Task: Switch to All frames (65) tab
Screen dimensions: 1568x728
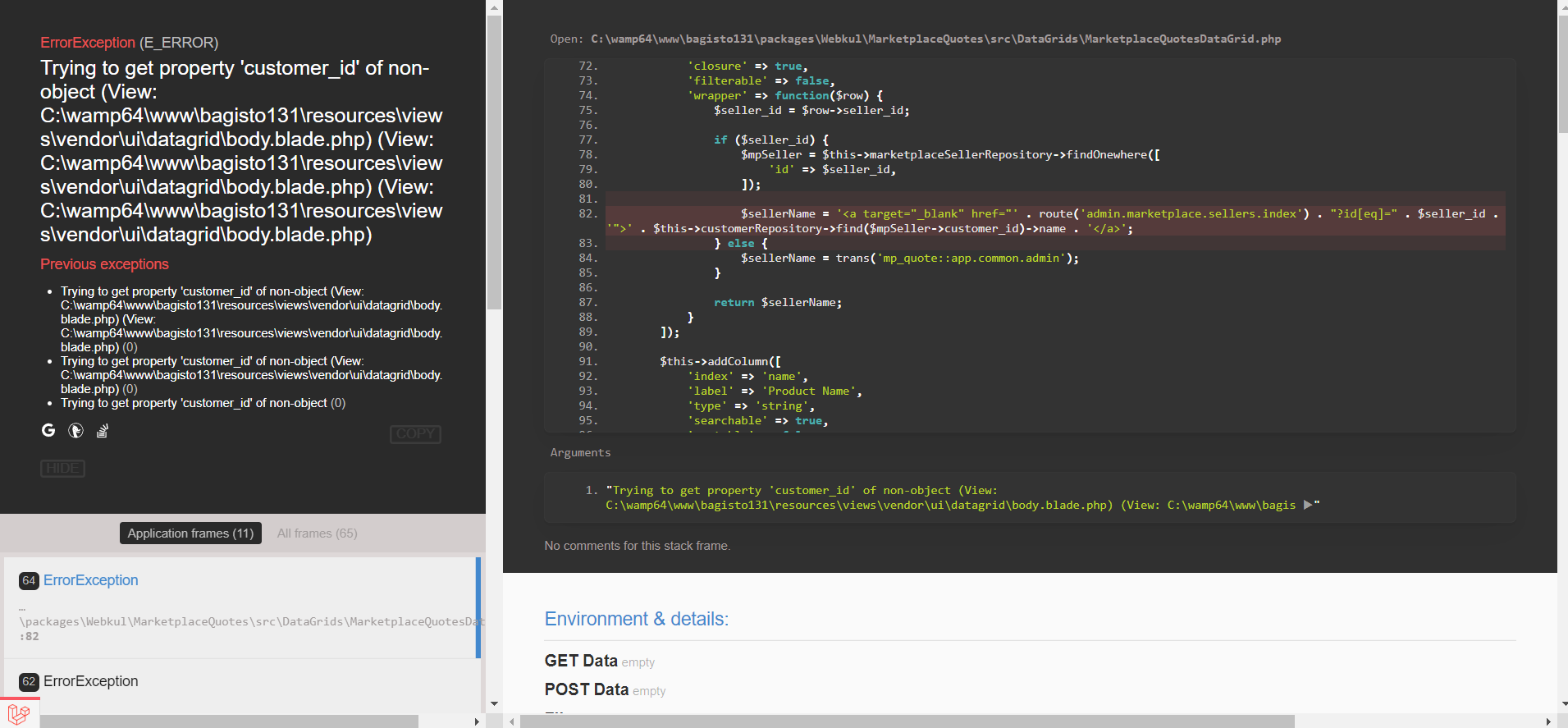Action: pos(317,533)
